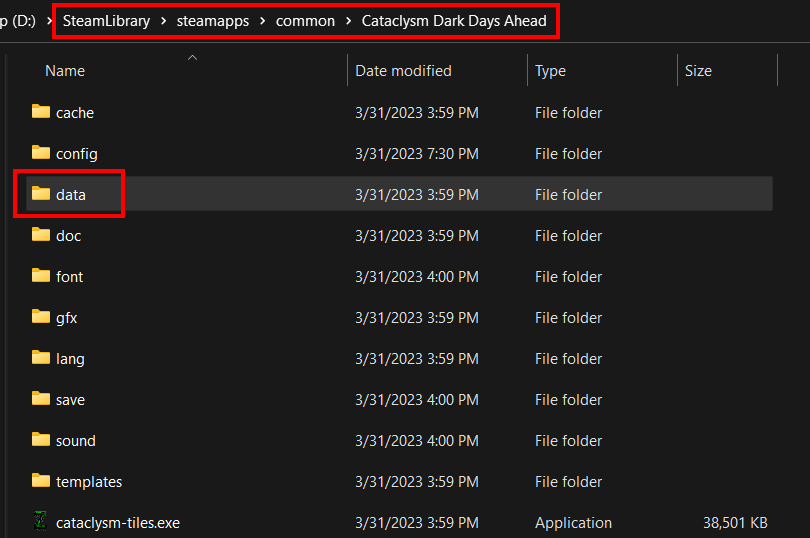Click the templates folder icon
Image resolution: width=810 pixels, height=538 pixels.
click(41, 481)
